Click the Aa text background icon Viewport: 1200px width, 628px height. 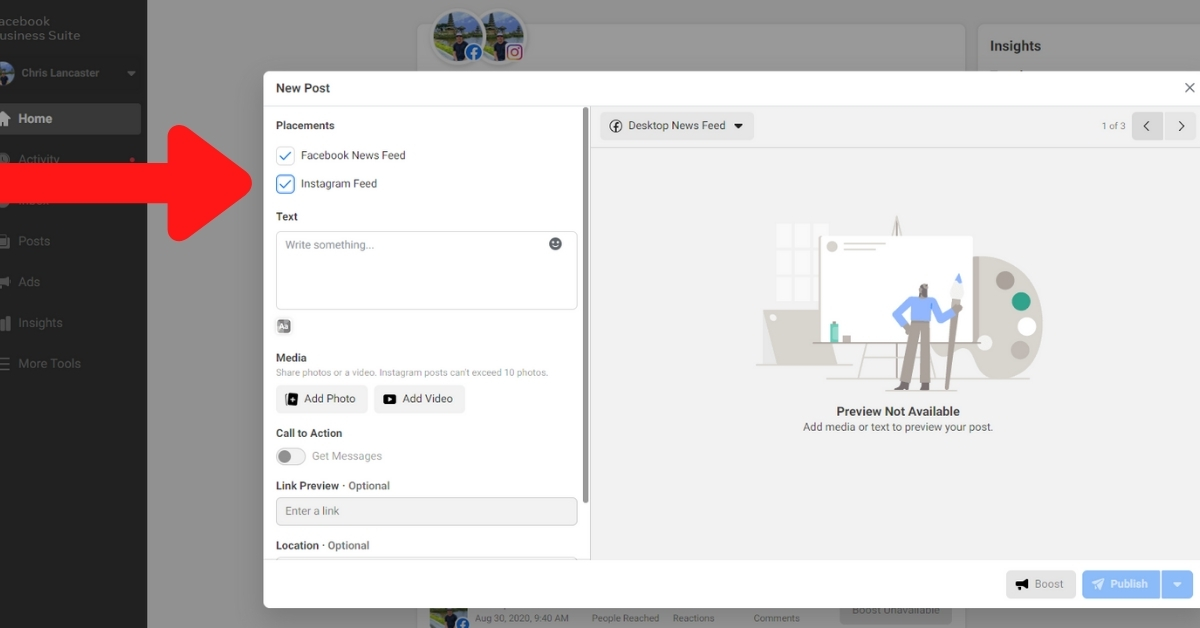coord(284,326)
